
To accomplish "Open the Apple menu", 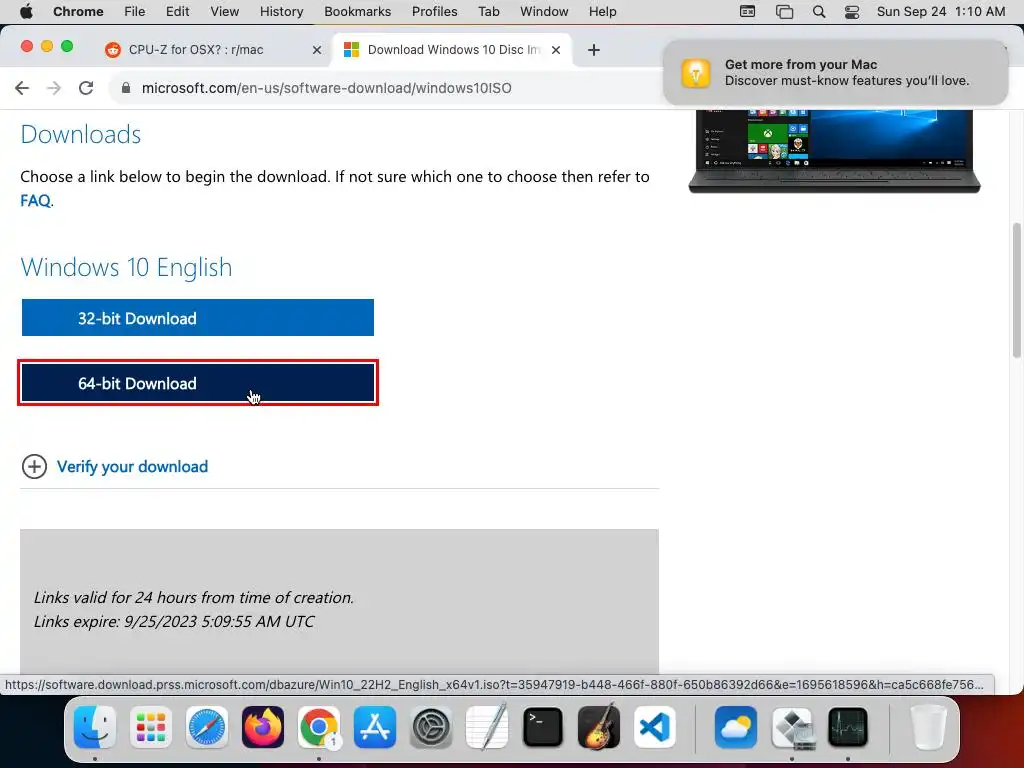I will pos(26,12).
